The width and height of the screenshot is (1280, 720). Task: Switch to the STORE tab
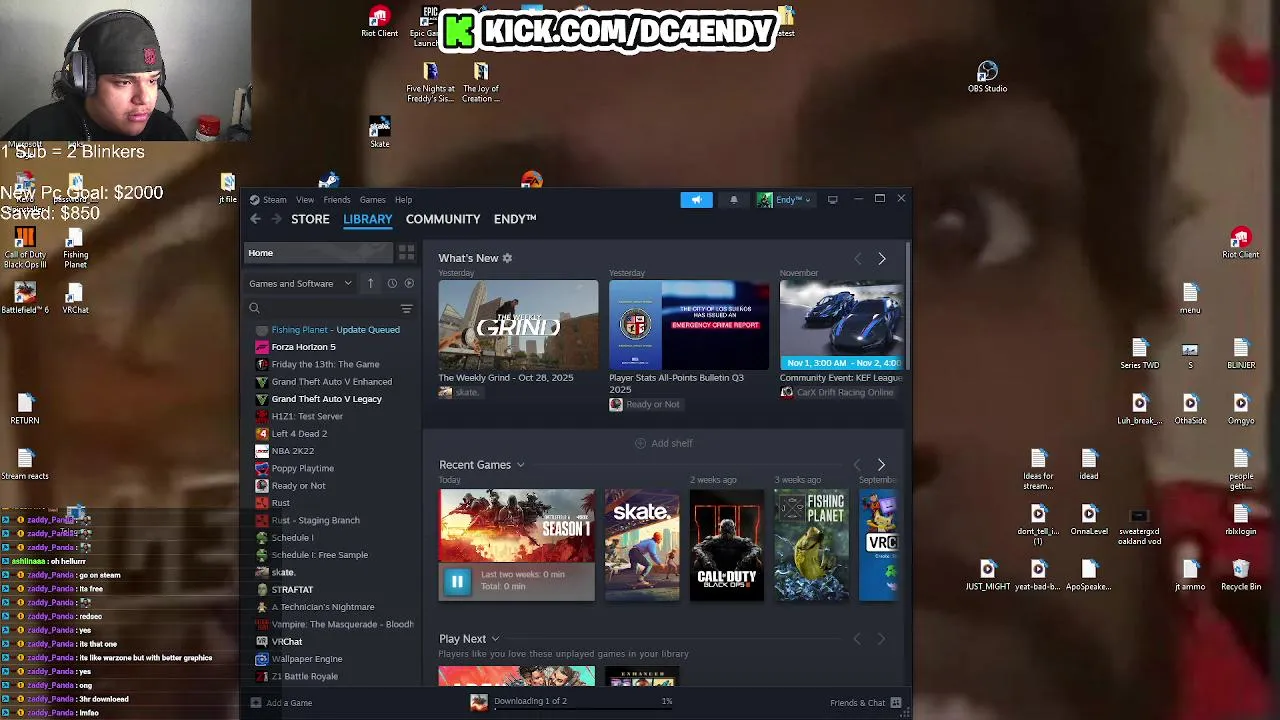pos(310,219)
